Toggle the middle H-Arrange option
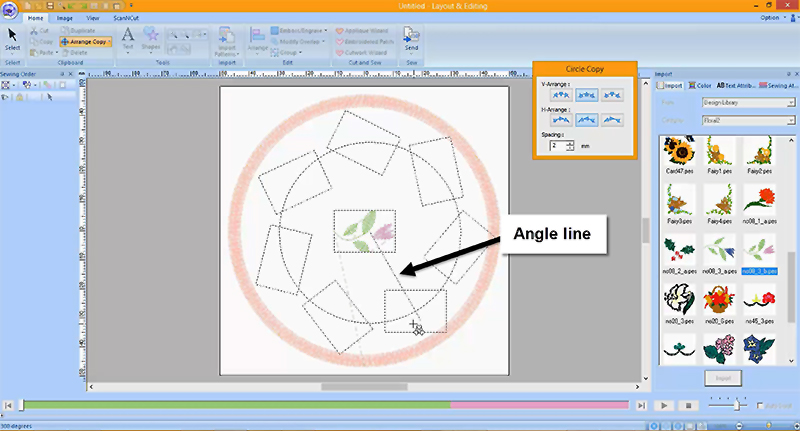Image resolution: width=800 pixels, height=431 pixels. [588, 120]
